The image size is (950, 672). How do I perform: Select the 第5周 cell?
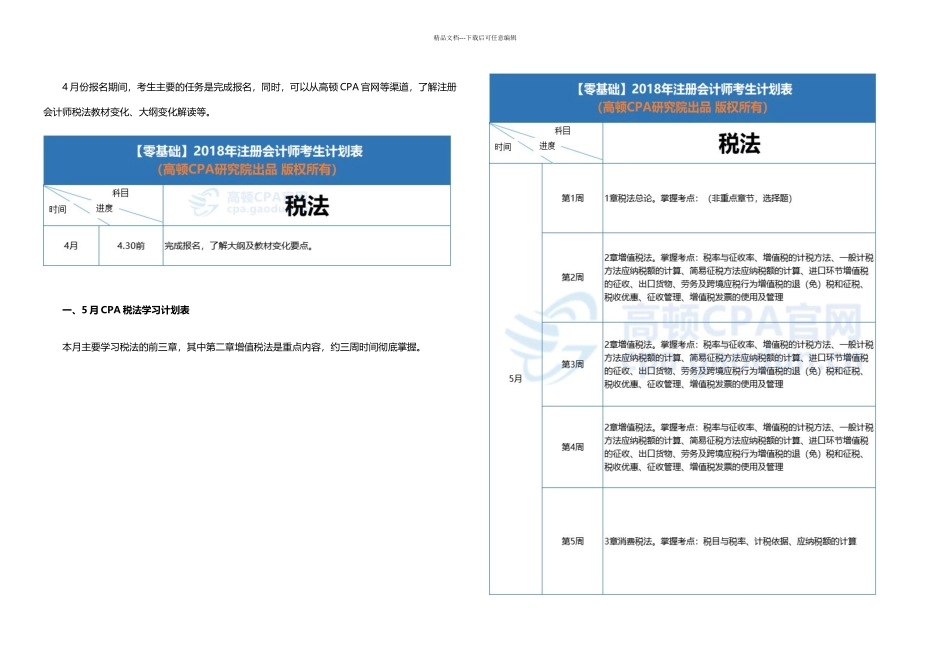573,541
